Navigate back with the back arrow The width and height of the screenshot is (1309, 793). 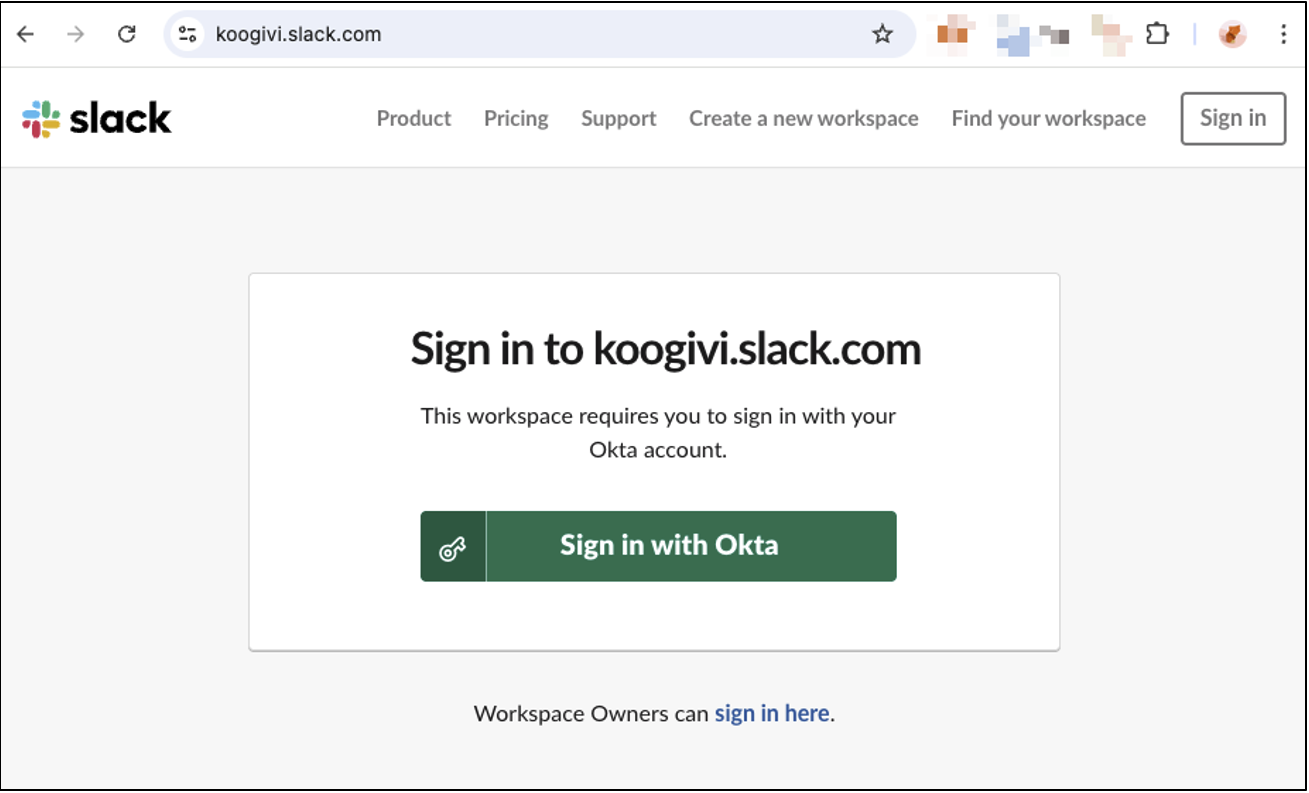click(25, 33)
